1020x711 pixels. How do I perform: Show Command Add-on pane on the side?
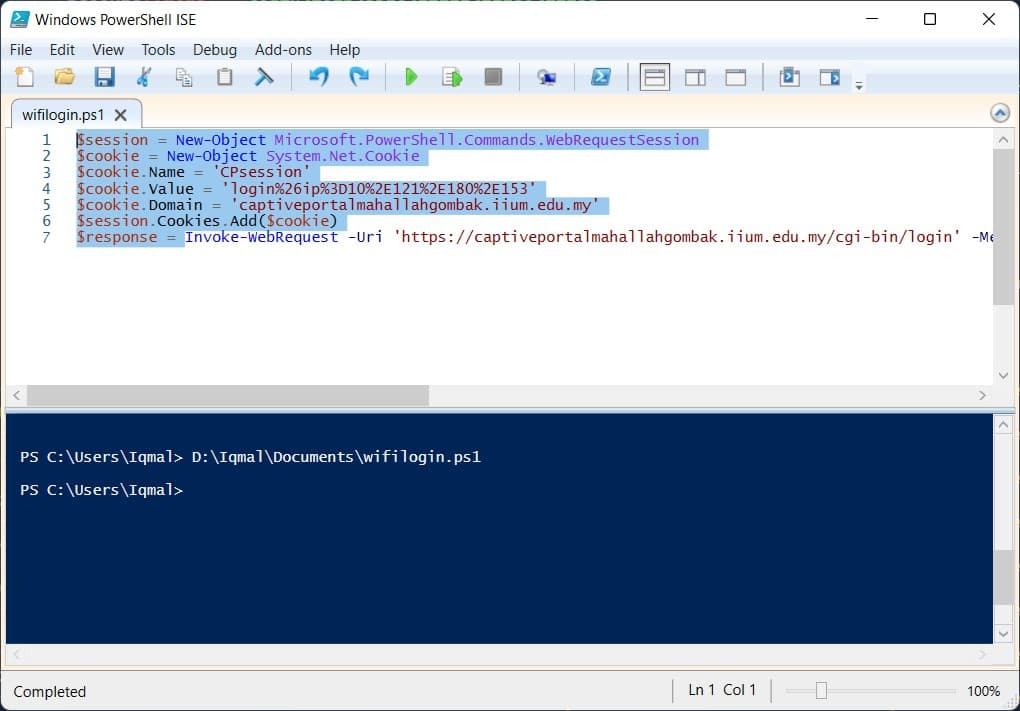point(830,77)
